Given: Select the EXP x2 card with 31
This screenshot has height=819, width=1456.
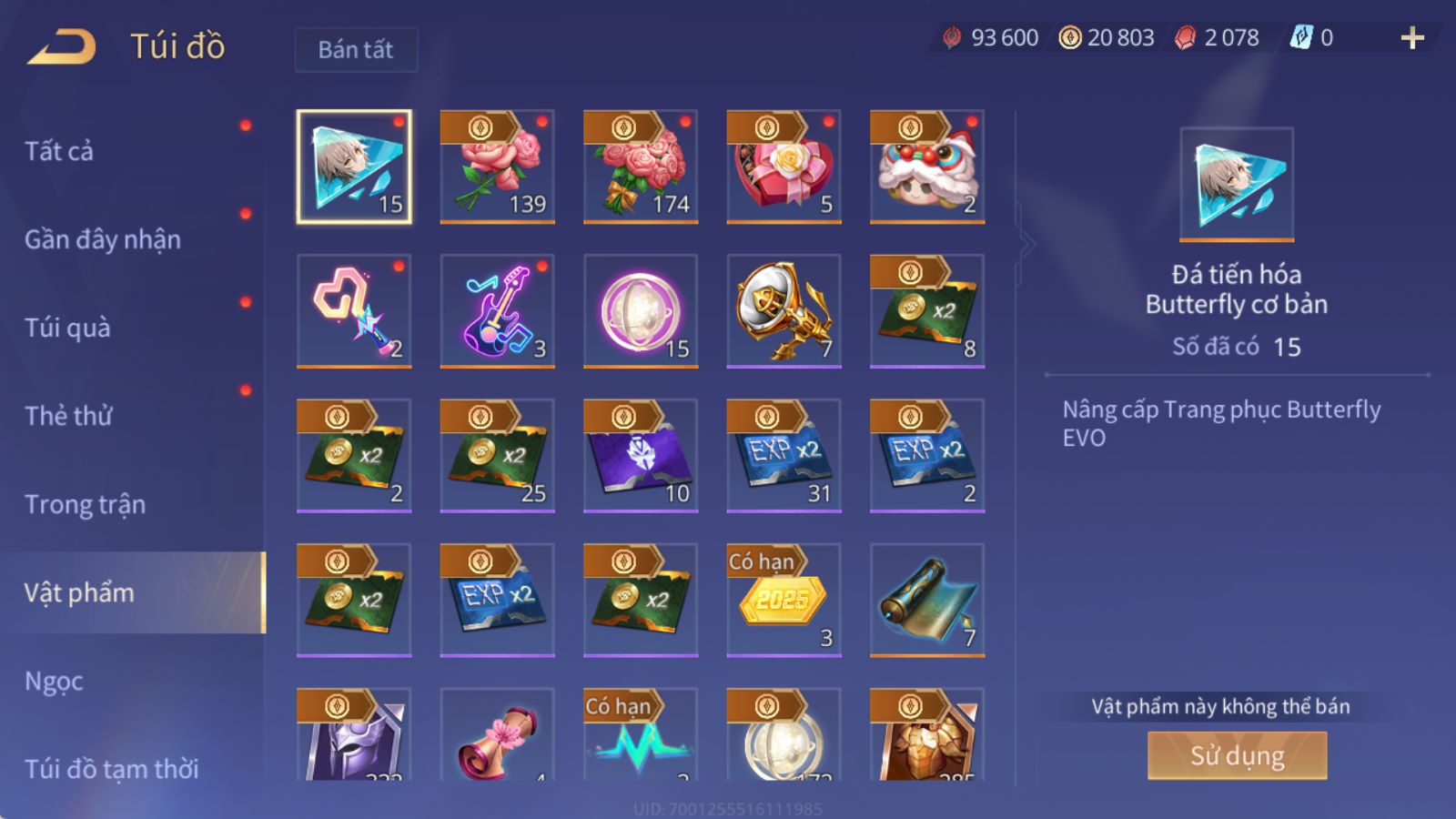Looking at the screenshot, I should tap(784, 456).
